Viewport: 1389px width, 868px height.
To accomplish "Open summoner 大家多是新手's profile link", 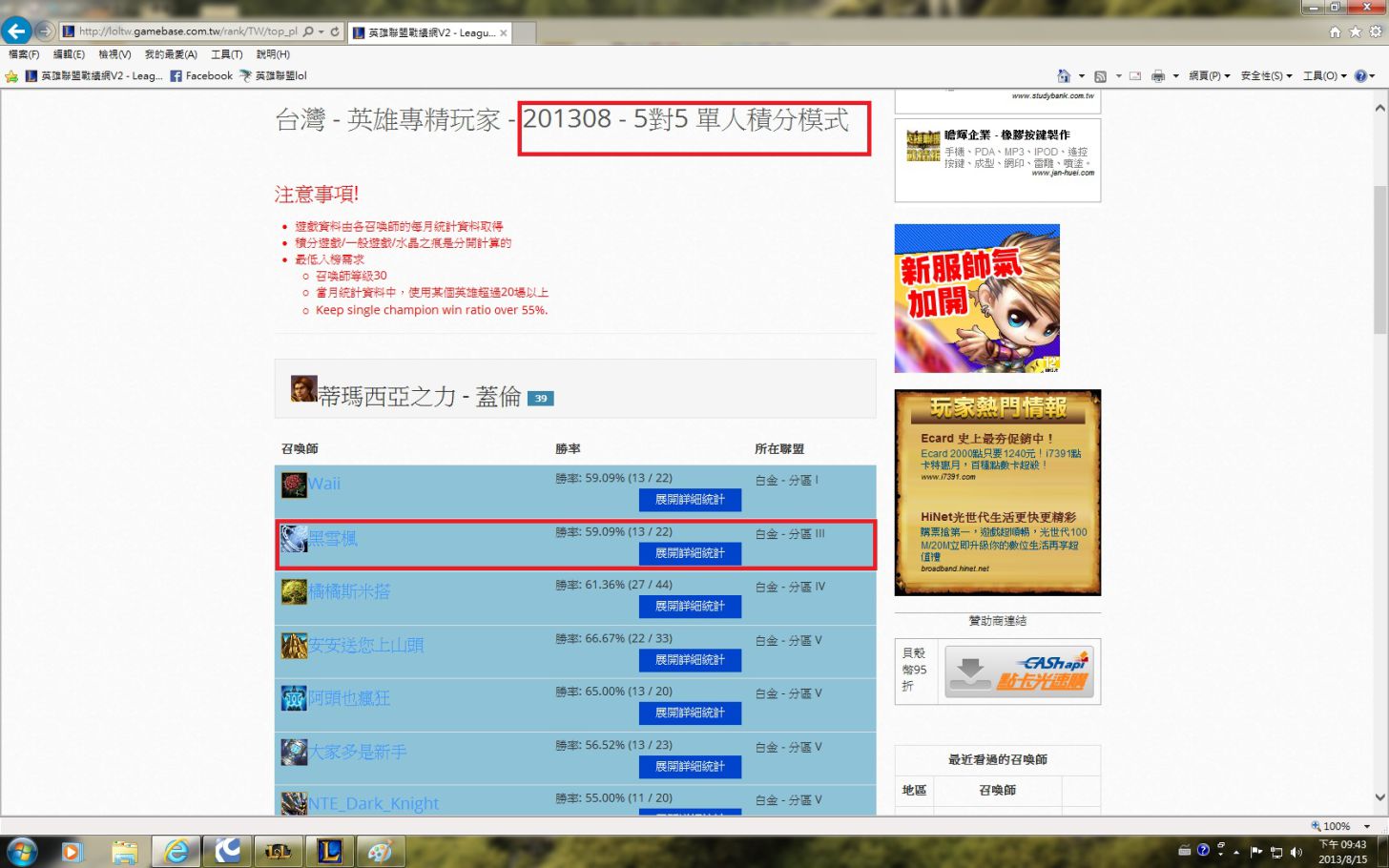I will coord(358,752).
